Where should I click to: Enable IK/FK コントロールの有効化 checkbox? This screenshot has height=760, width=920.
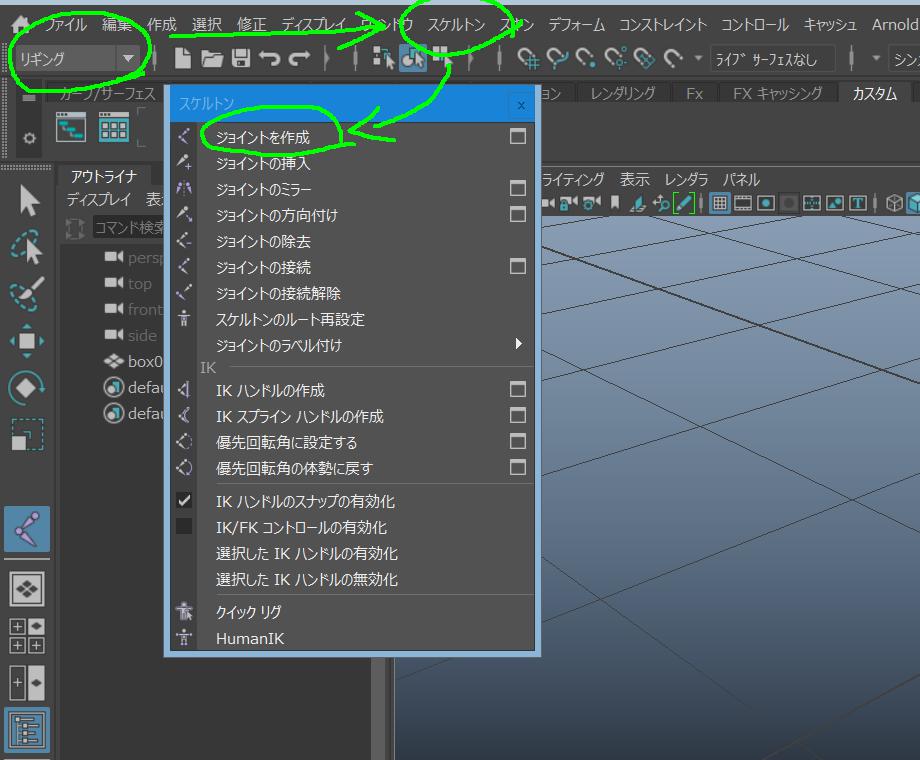pyautogui.click(x=184, y=526)
